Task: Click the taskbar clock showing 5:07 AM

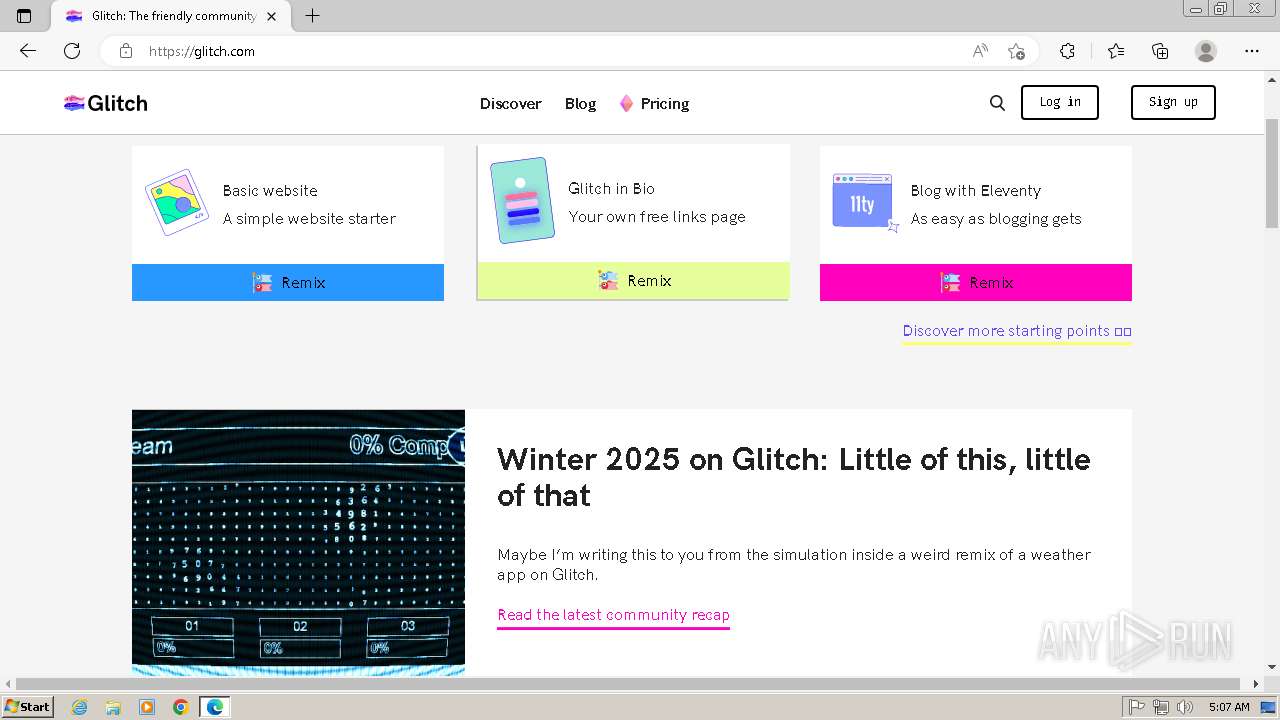Action: [x=1229, y=707]
